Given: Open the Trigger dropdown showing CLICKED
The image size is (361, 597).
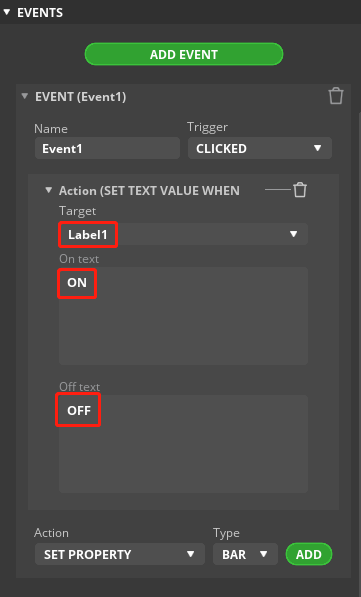Looking at the screenshot, I should [x=260, y=148].
